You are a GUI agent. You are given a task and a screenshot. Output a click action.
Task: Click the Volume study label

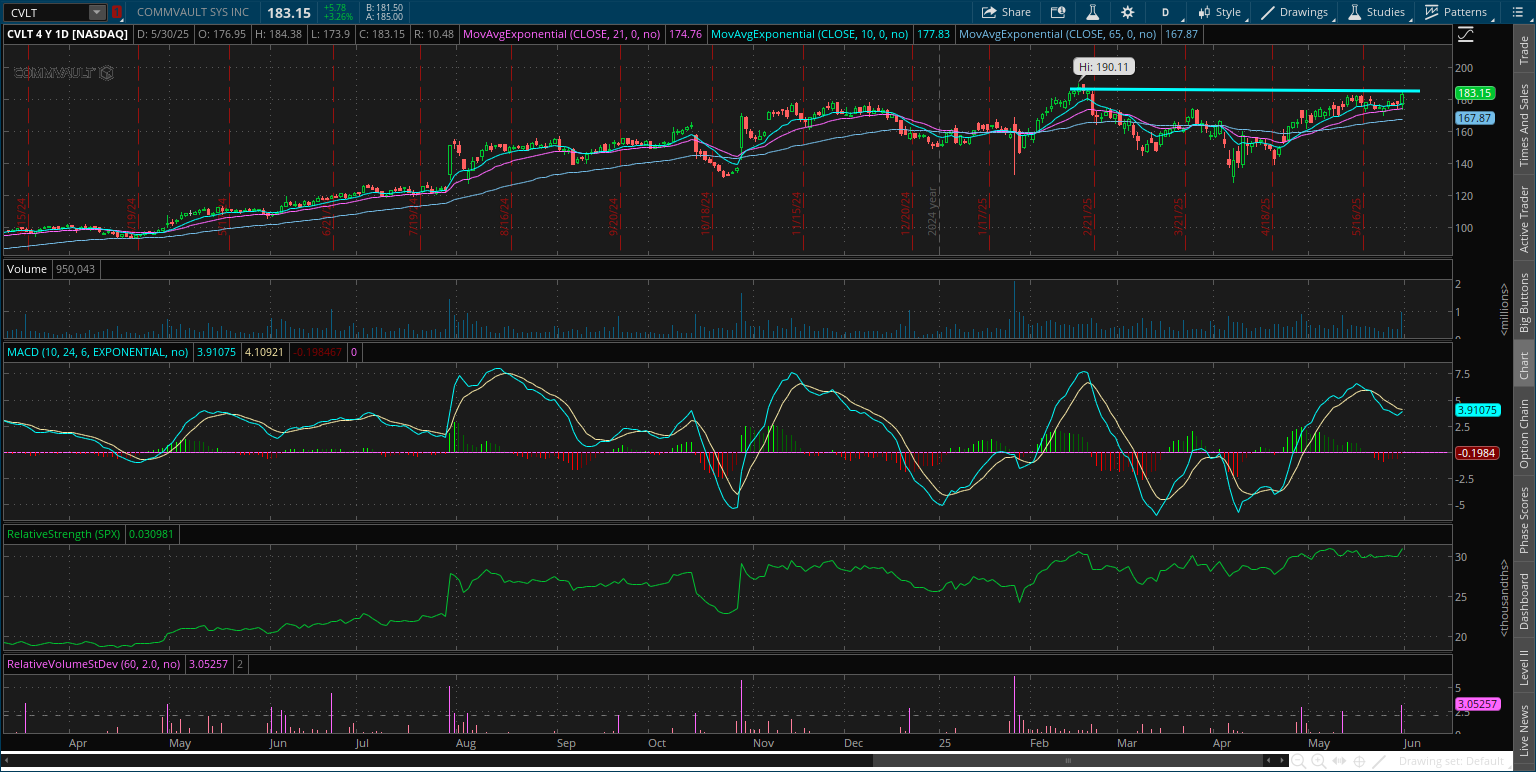pyautogui.click(x=27, y=269)
